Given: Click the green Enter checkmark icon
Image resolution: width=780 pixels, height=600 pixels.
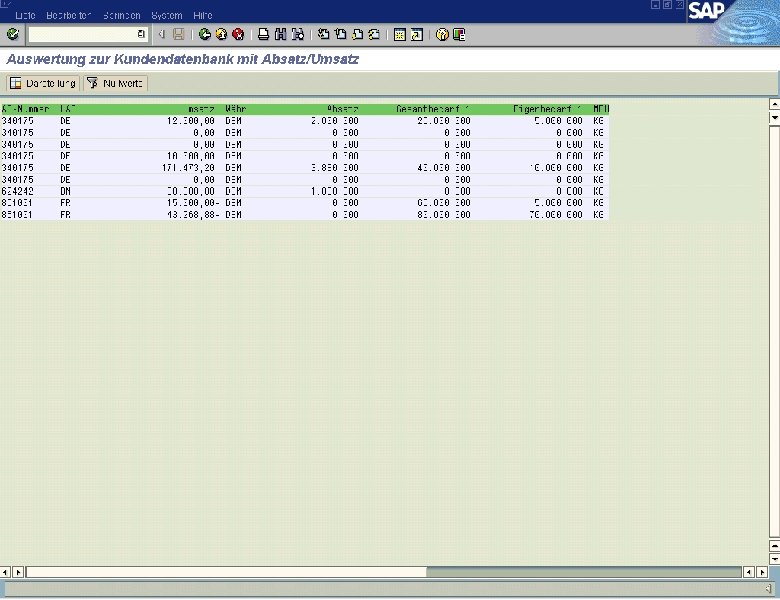Looking at the screenshot, I should 13,34.
